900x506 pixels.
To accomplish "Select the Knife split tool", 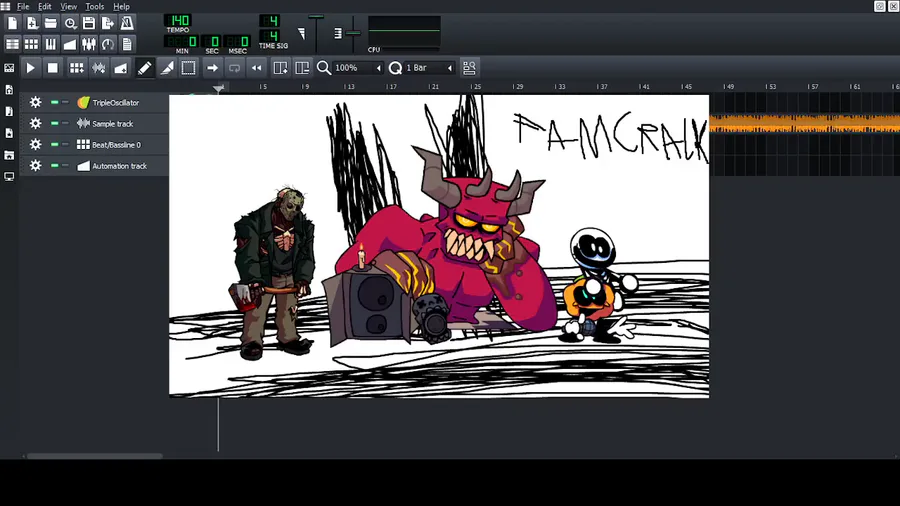I will [x=167, y=68].
